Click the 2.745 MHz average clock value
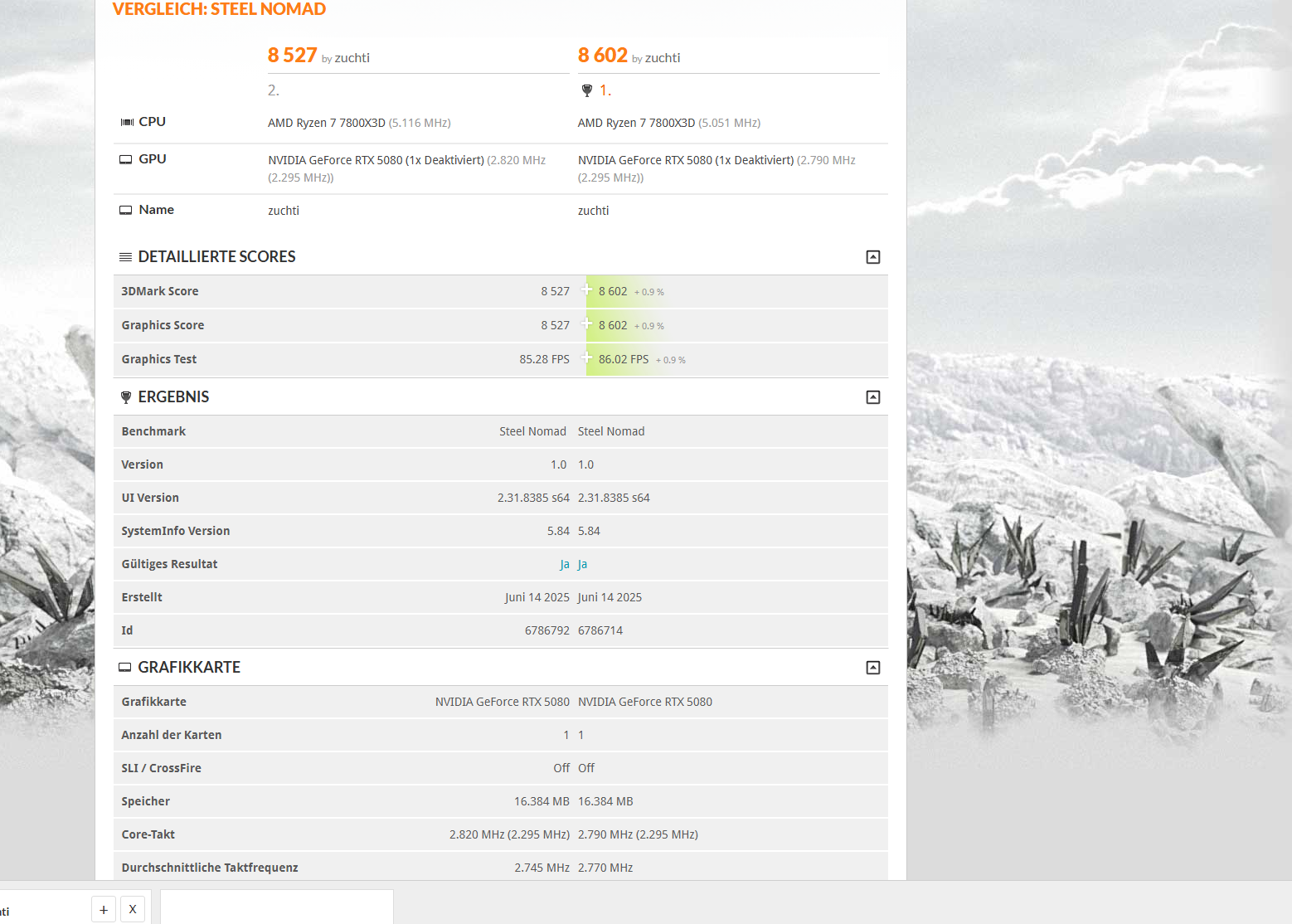The width and height of the screenshot is (1292, 924). (542, 868)
